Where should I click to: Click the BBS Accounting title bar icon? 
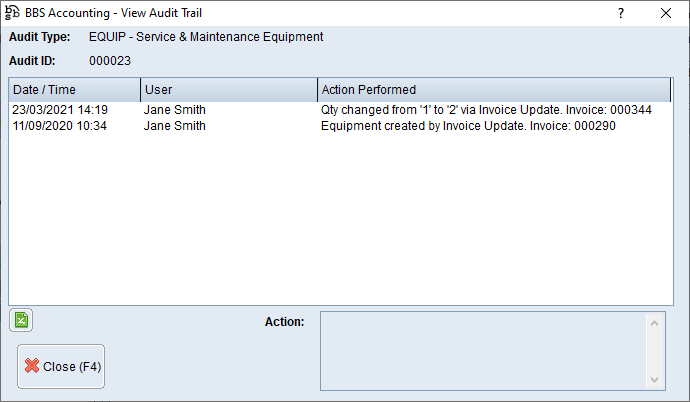pyautogui.click(x=12, y=13)
